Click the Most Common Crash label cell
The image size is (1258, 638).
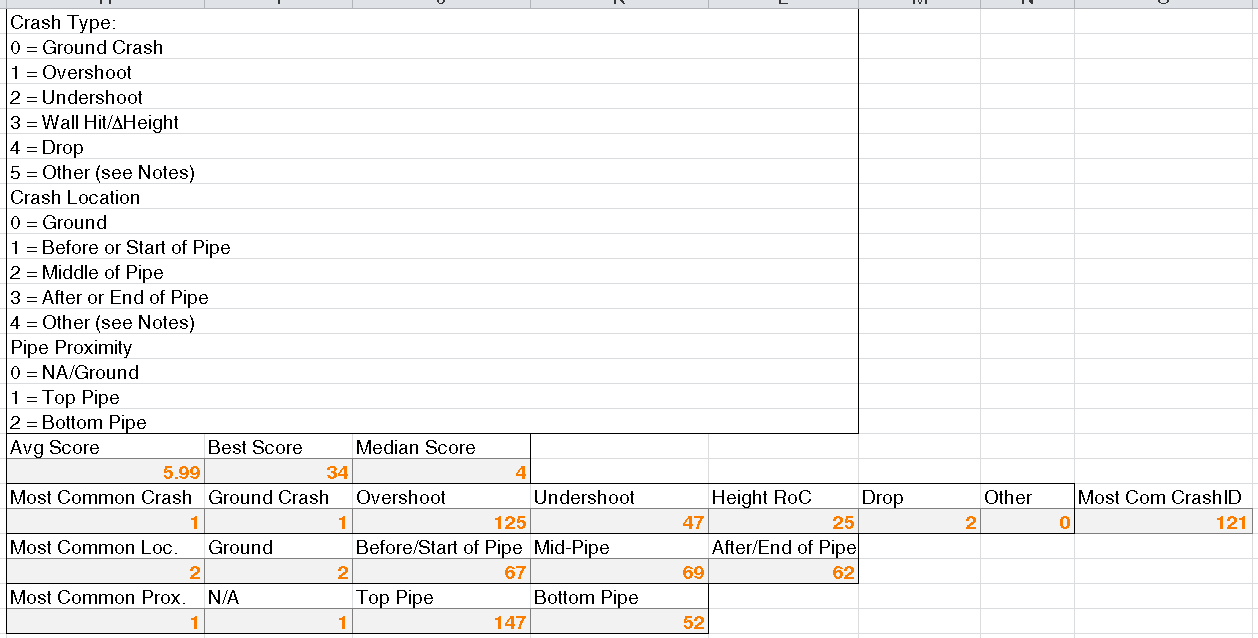coord(106,497)
